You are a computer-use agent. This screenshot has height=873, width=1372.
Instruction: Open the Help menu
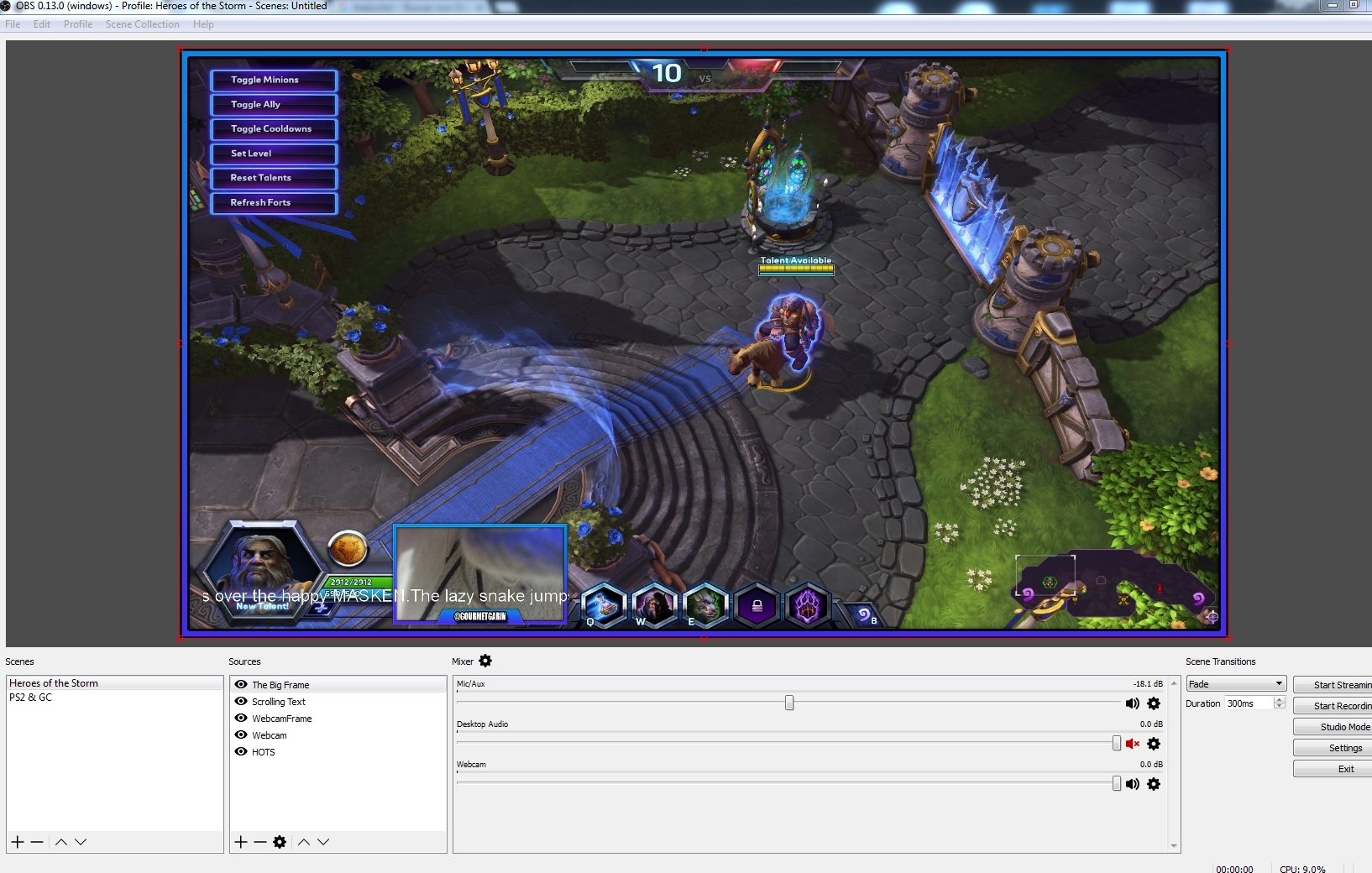(203, 24)
